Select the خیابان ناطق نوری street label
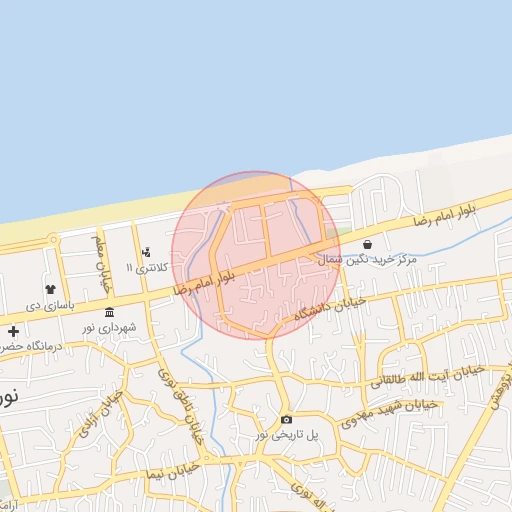The width and height of the screenshot is (512, 512). click(x=180, y=406)
